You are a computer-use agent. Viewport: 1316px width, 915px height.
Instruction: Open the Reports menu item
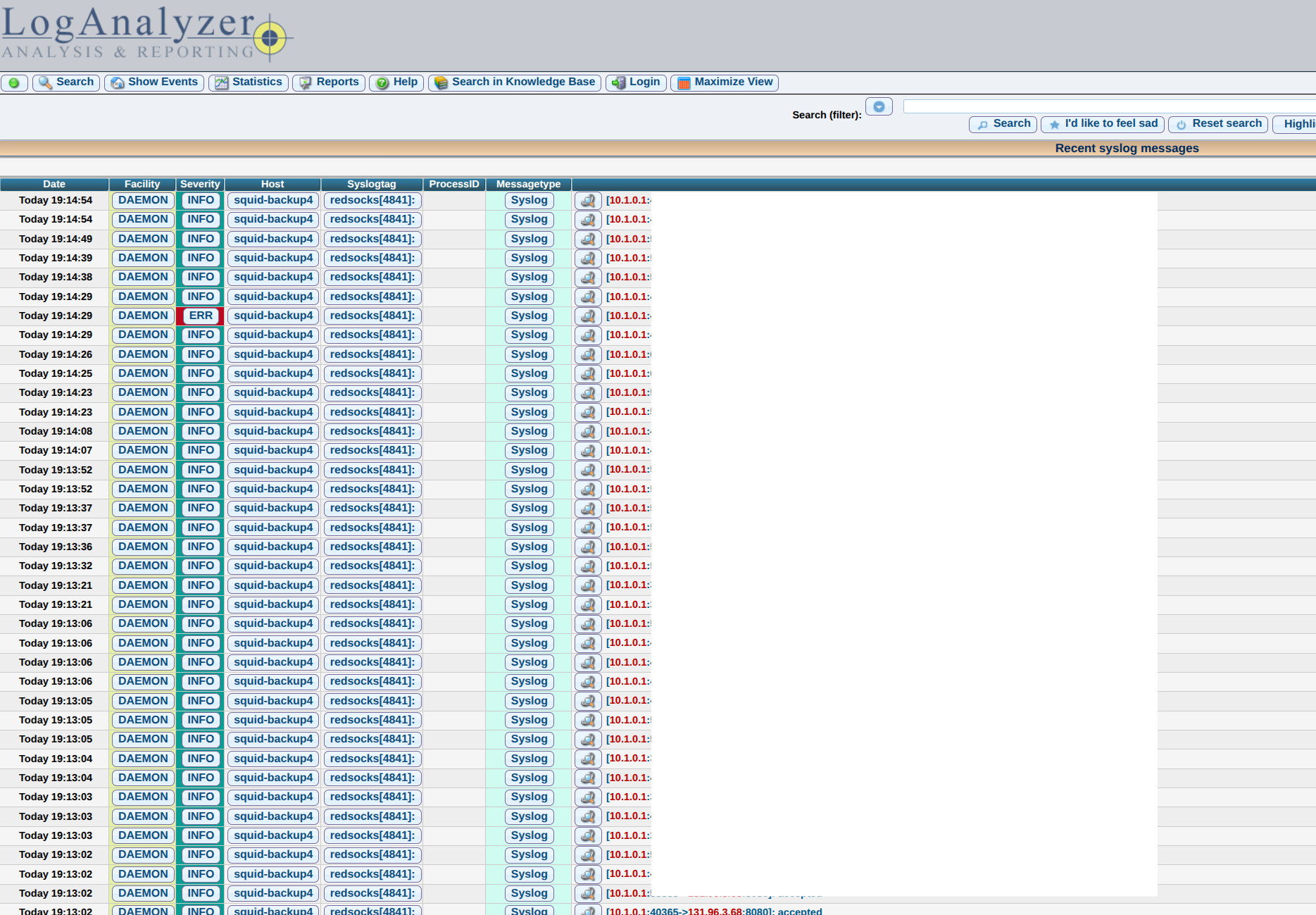coord(329,82)
